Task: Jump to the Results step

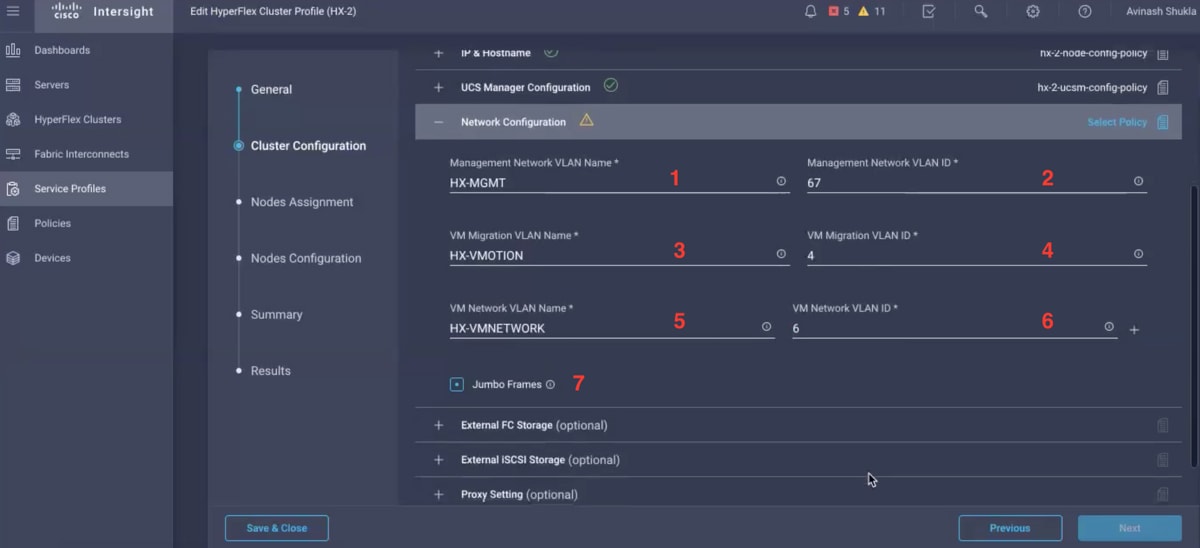Action: [270, 370]
